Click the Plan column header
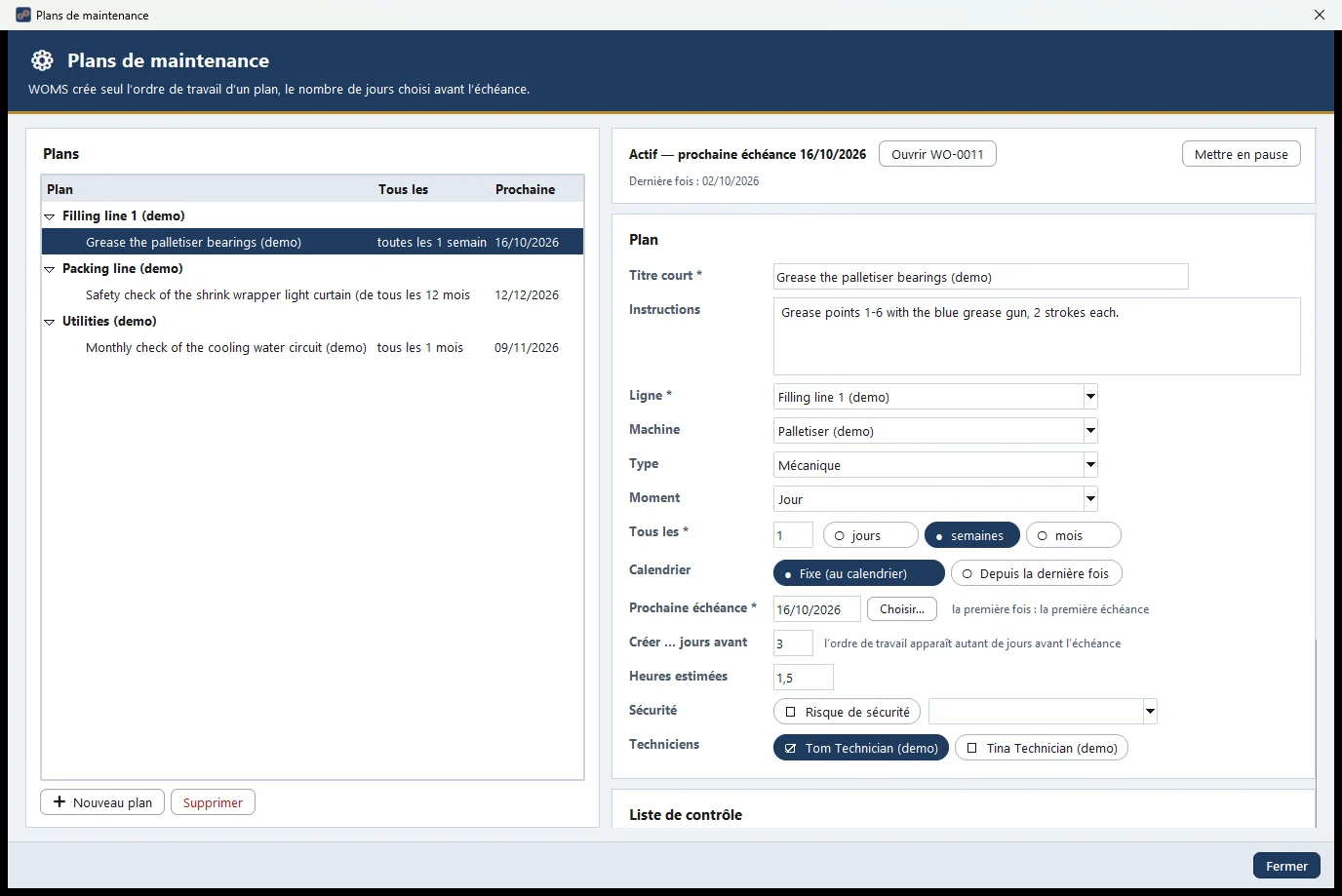1342x896 pixels. [208, 189]
